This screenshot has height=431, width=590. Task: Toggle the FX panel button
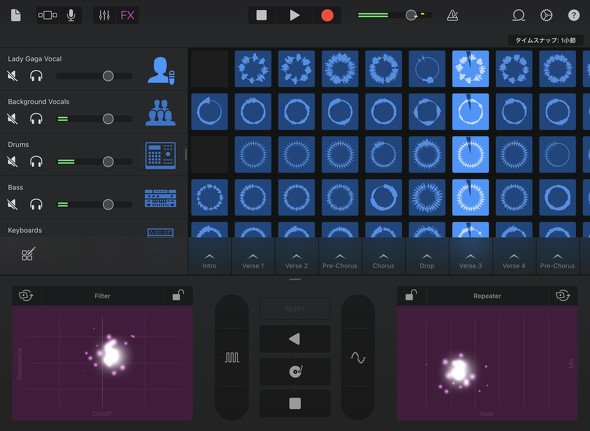127,15
